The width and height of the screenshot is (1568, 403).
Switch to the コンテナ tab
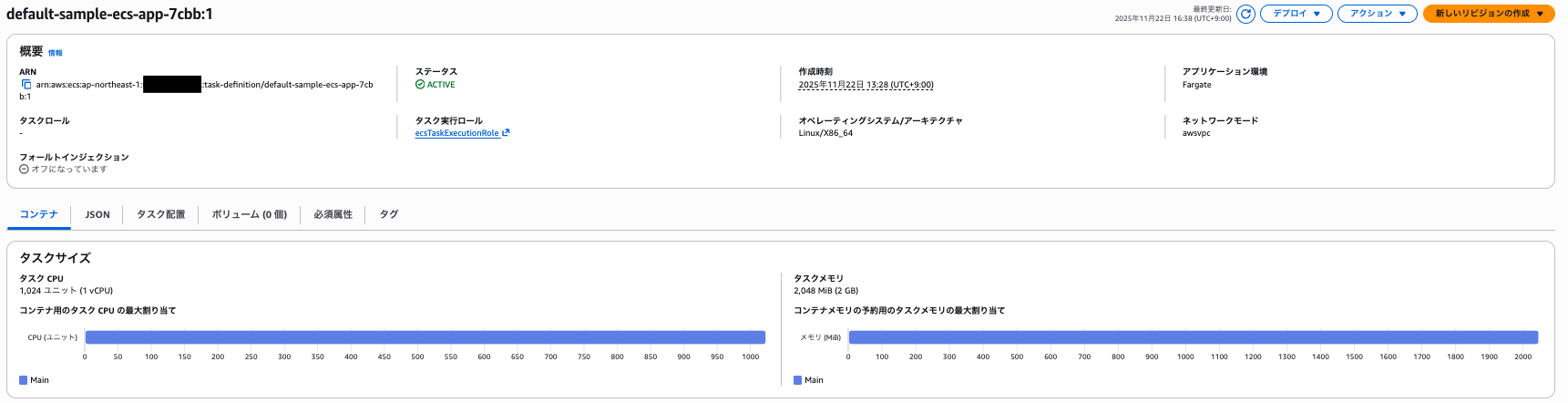click(38, 214)
